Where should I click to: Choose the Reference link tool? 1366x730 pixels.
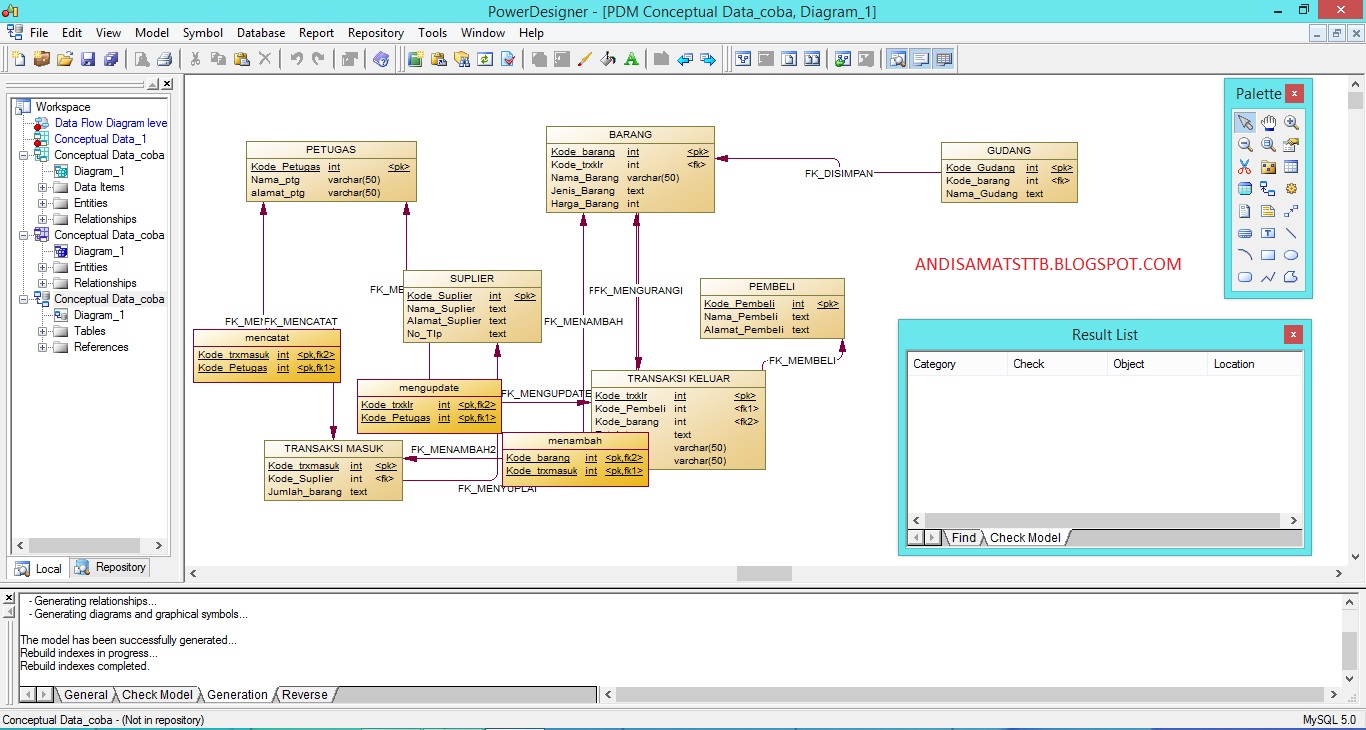pos(1268,189)
